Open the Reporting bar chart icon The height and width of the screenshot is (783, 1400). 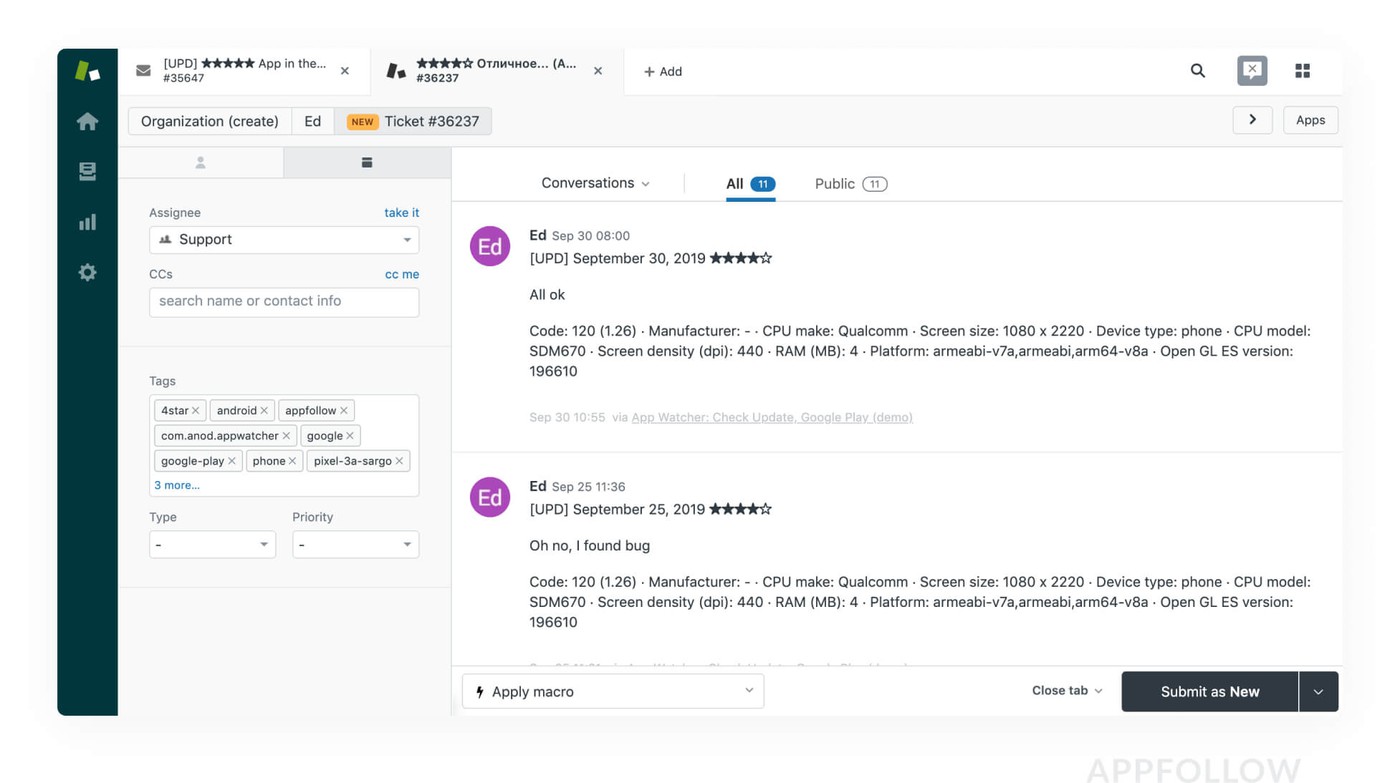88,222
